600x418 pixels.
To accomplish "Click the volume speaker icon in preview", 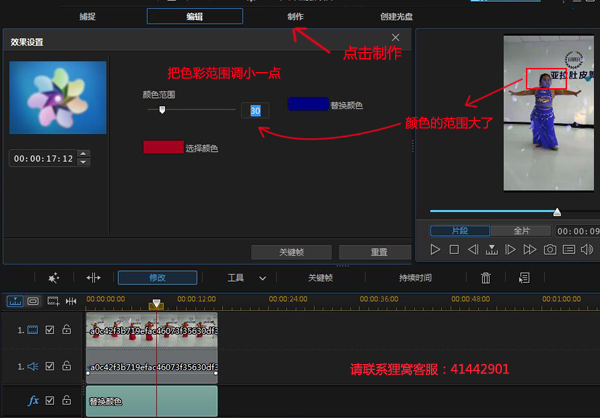I will click(x=587, y=250).
